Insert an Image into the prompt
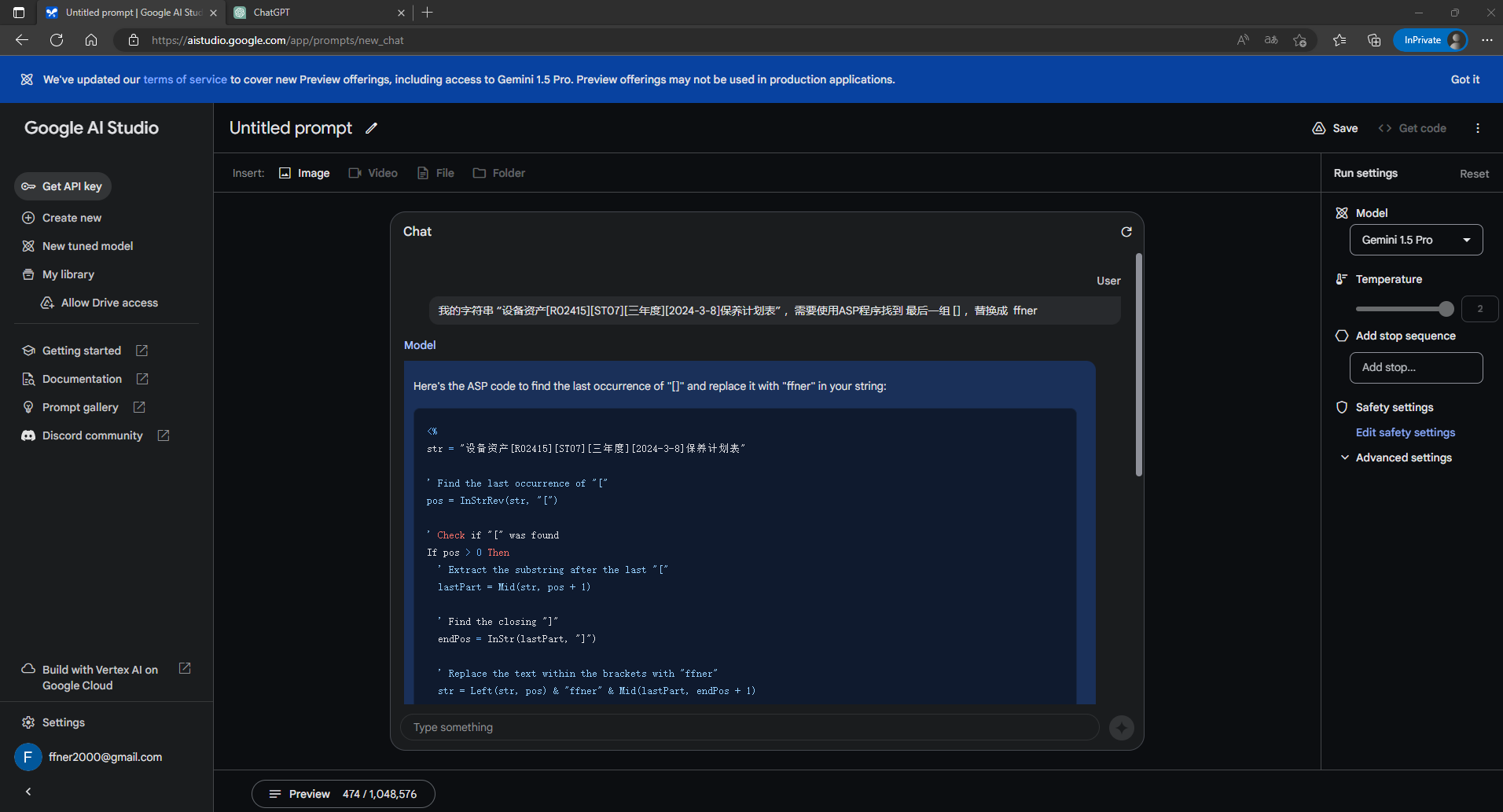1503x812 pixels. click(x=304, y=173)
